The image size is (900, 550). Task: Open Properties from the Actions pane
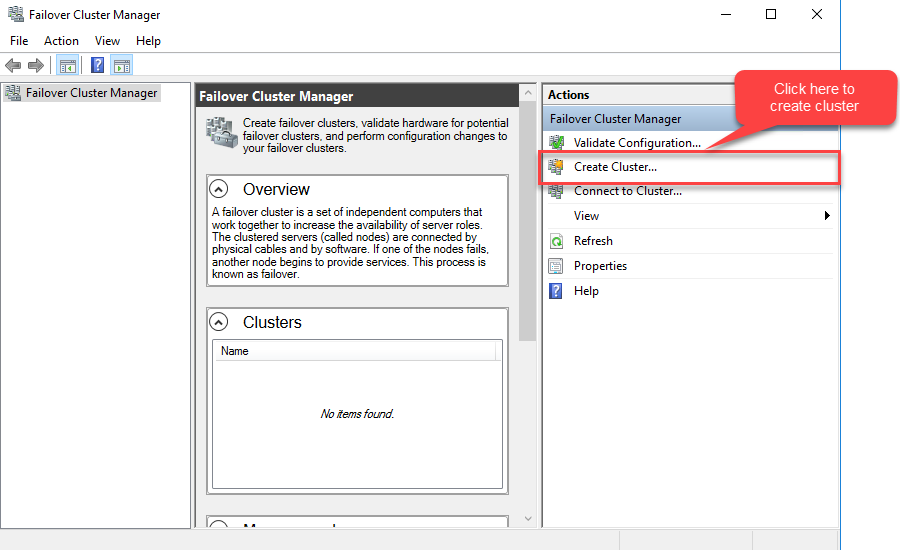pos(600,266)
